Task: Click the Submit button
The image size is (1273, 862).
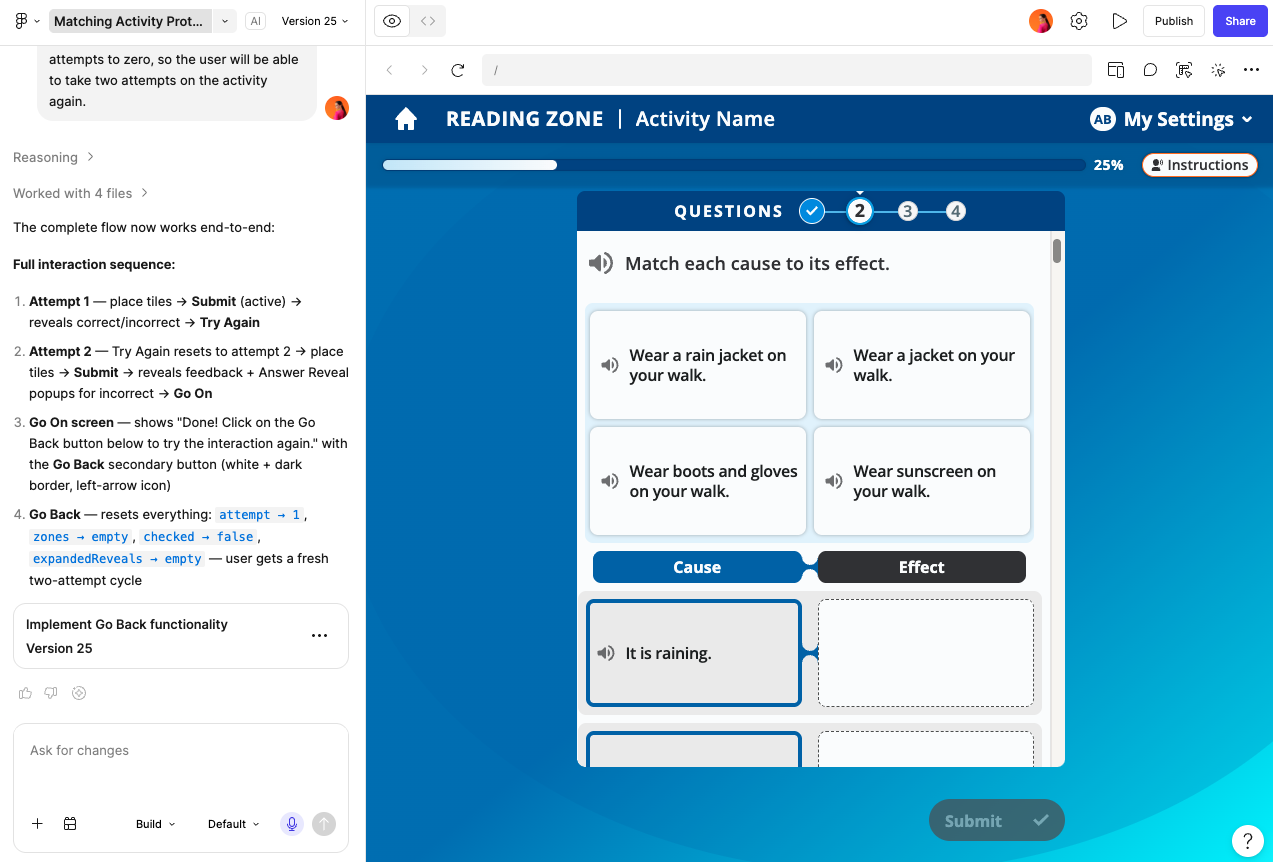Action: tap(997, 820)
